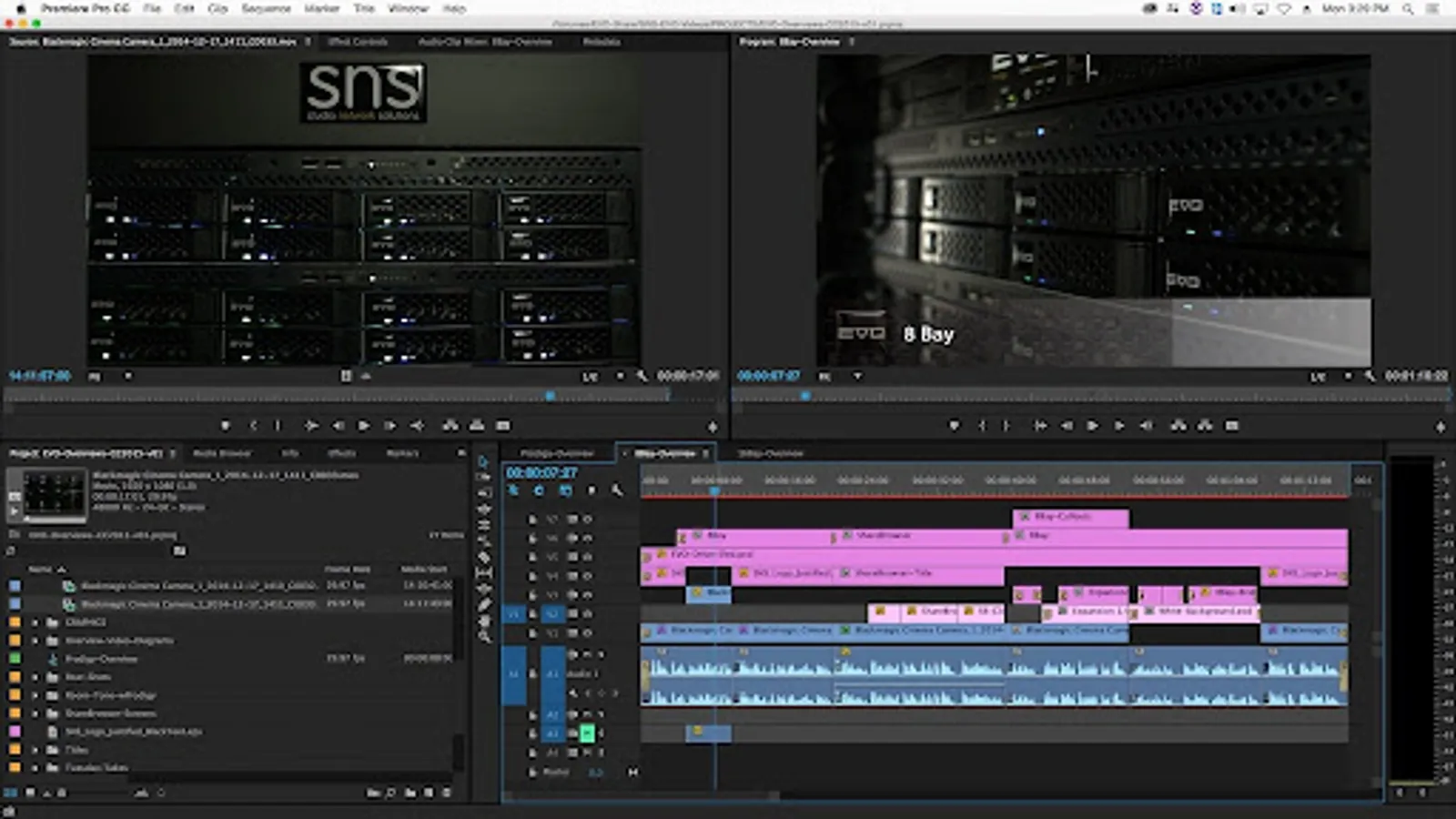The width and height of the screenshot is (1456, 819).
Task: Click the New Bin folder icon in Project panel
Action: click(409, 793)
